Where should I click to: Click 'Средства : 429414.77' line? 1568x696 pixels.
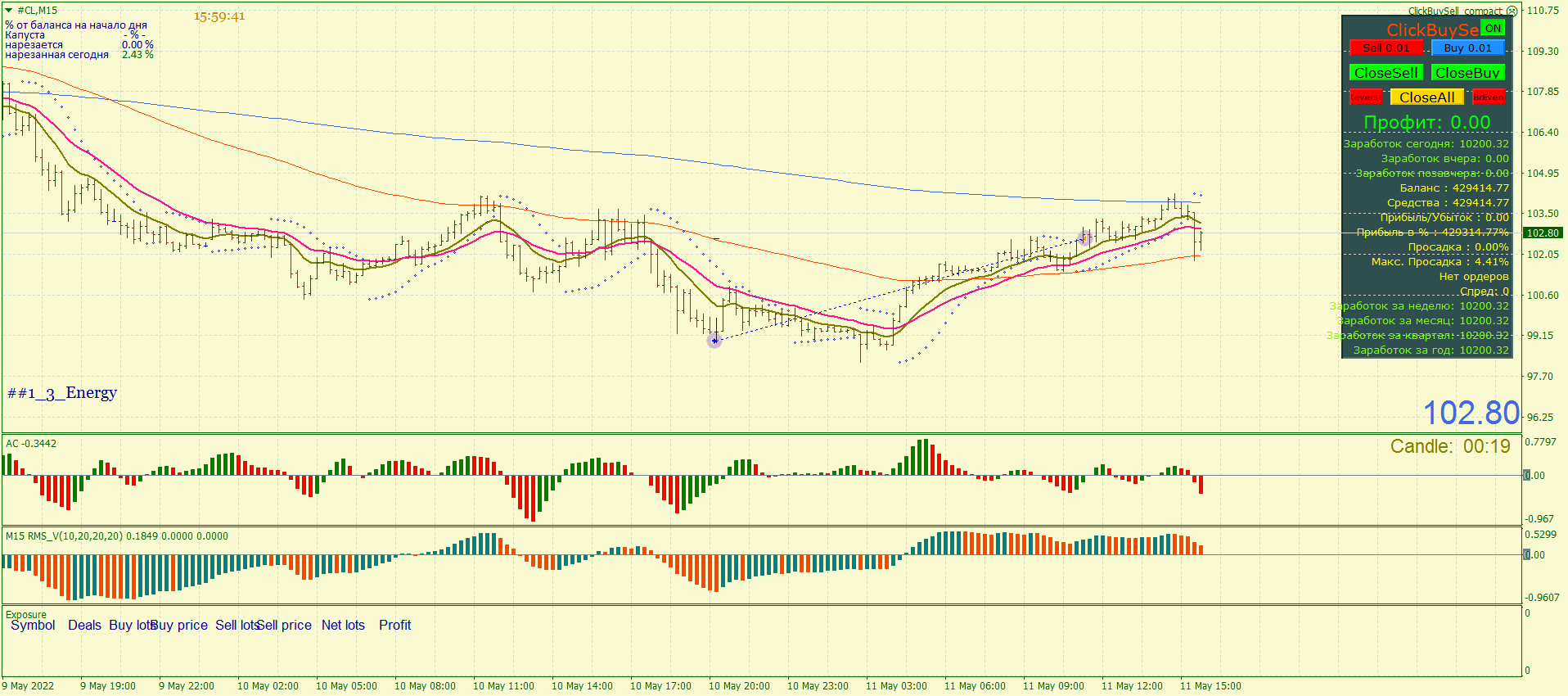tap(1448, 203)
